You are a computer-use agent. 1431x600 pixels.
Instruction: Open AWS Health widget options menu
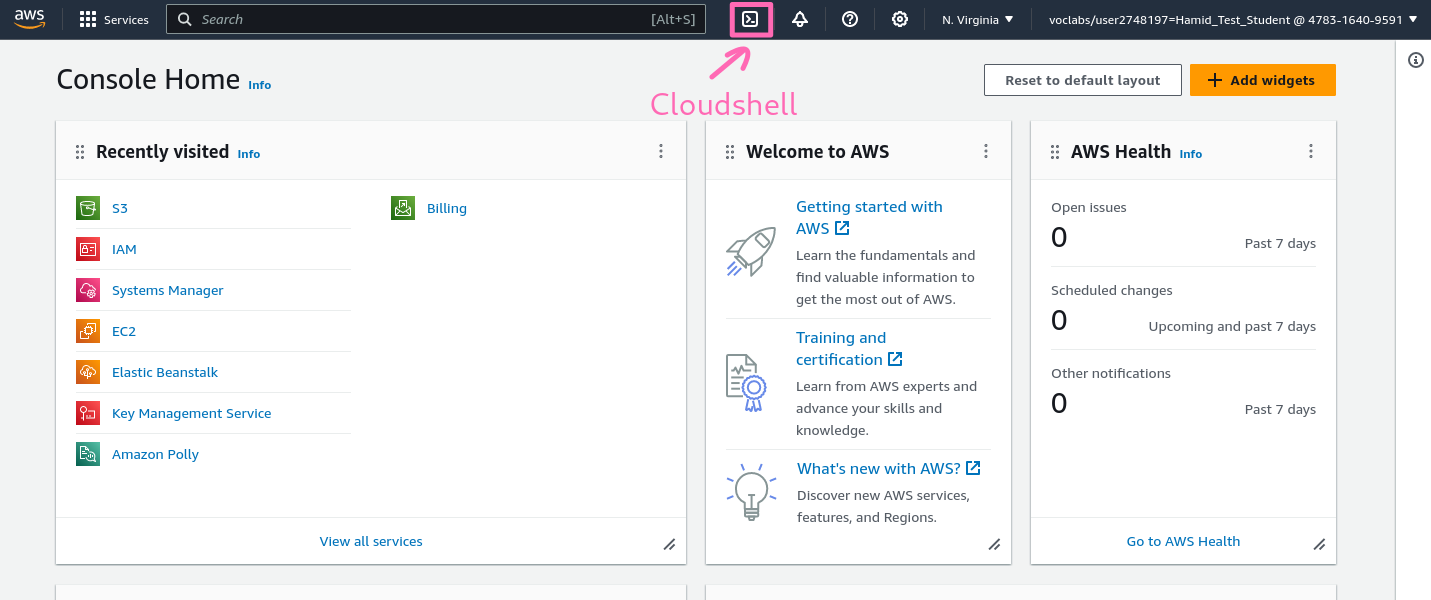[1311, 151]
